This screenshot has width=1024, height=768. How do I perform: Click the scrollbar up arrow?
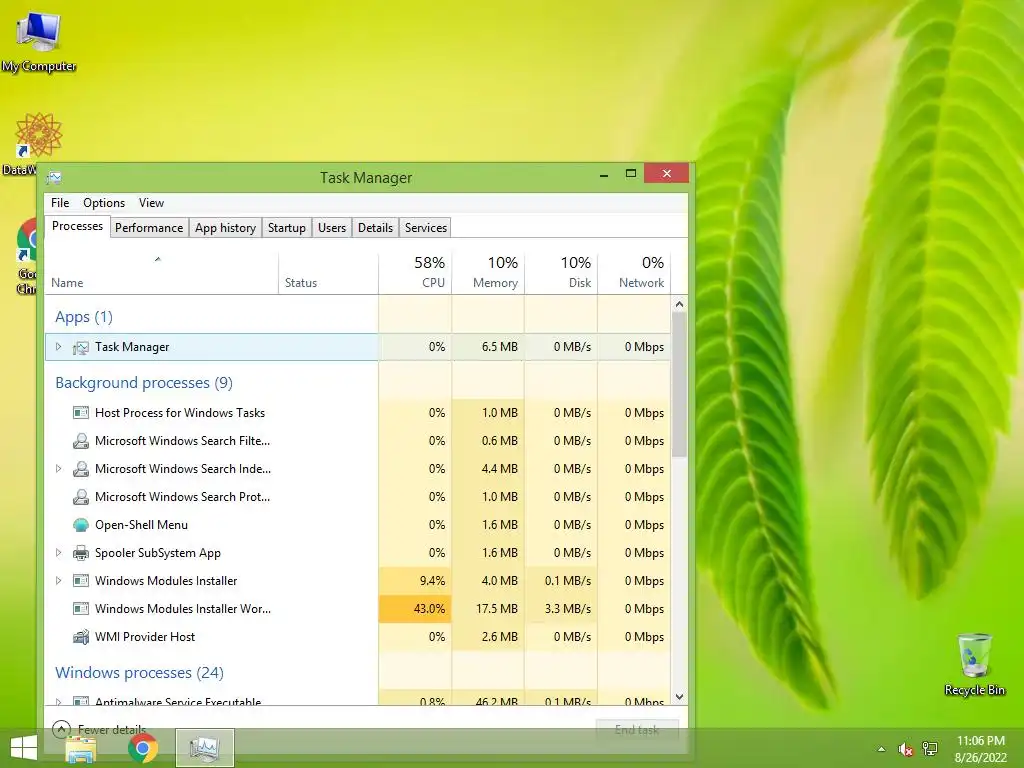(679, 304)
